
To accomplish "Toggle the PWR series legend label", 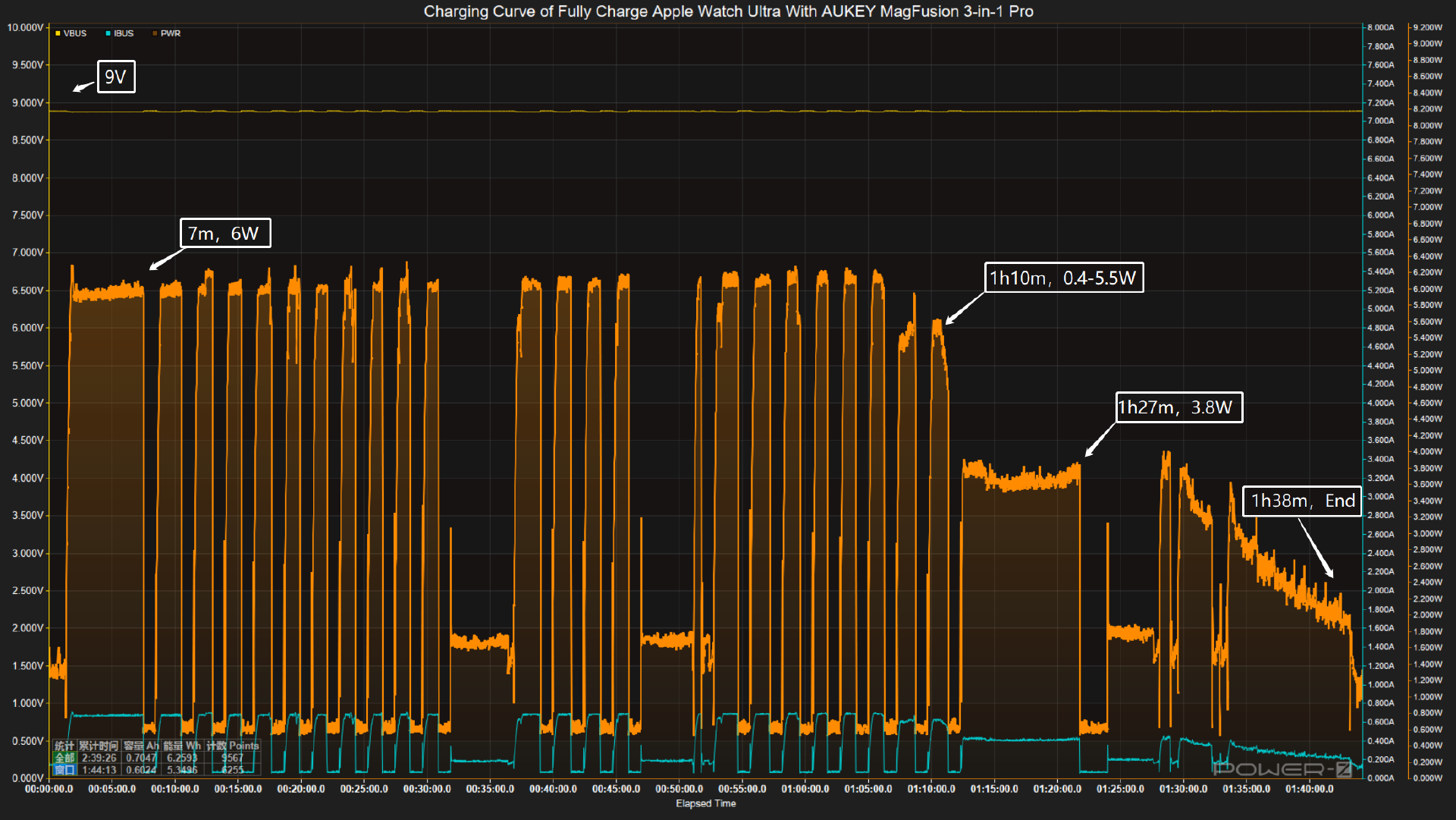I will [x=171, y=33].
